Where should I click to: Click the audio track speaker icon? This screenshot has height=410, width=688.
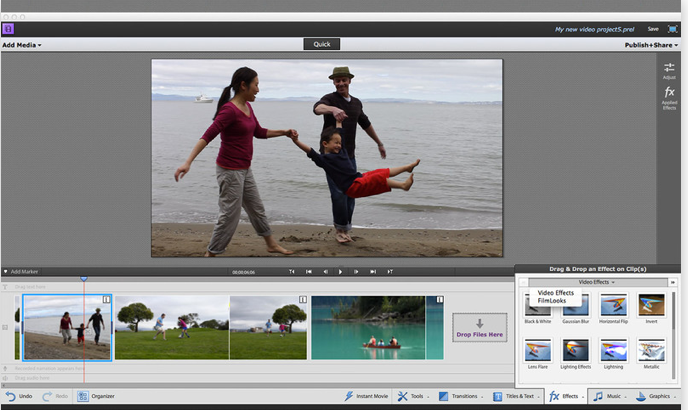(x=5, y=378)
